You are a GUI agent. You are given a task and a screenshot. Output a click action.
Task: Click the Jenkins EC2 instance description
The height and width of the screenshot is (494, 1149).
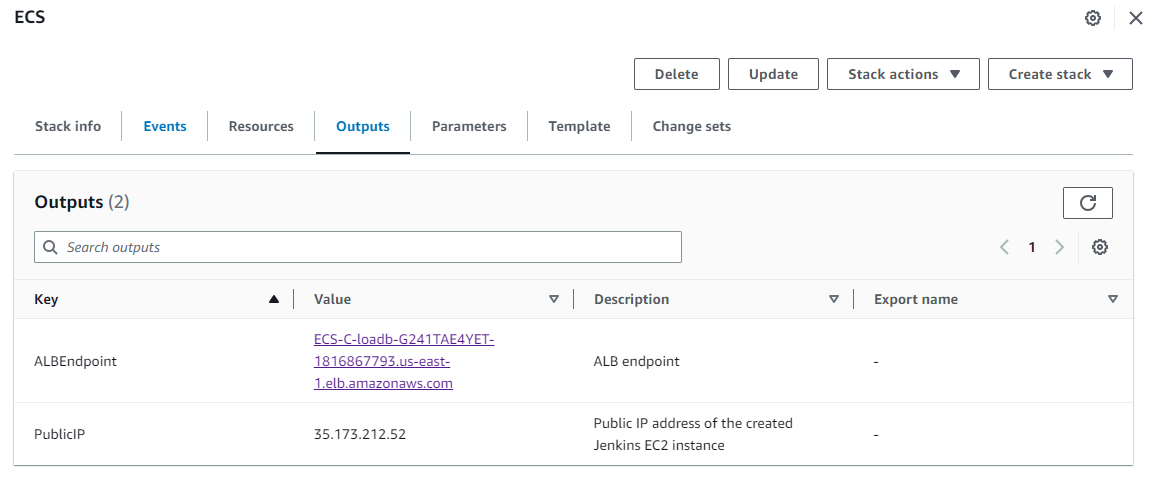pyautogui.click(x=693, y=434)
